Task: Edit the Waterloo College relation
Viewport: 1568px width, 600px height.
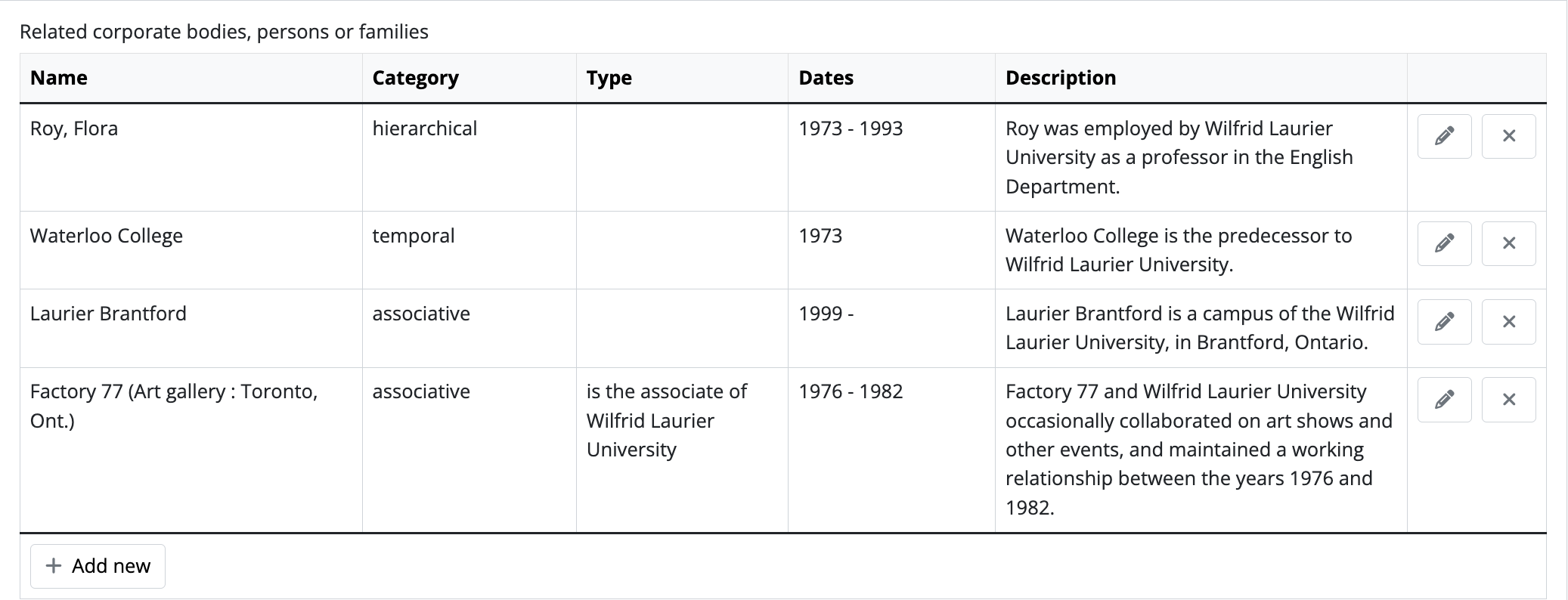Action: point(1444,243)
